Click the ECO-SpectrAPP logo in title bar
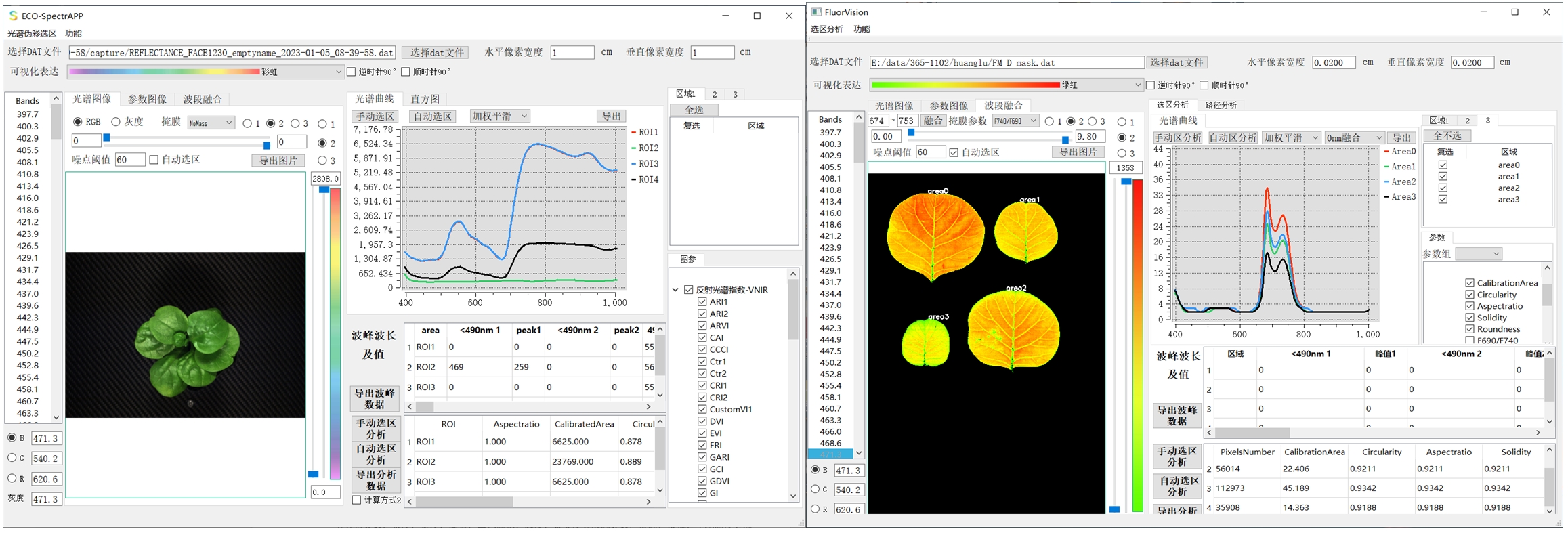This screenshot has width=1568, height=533. pos(13,16)
